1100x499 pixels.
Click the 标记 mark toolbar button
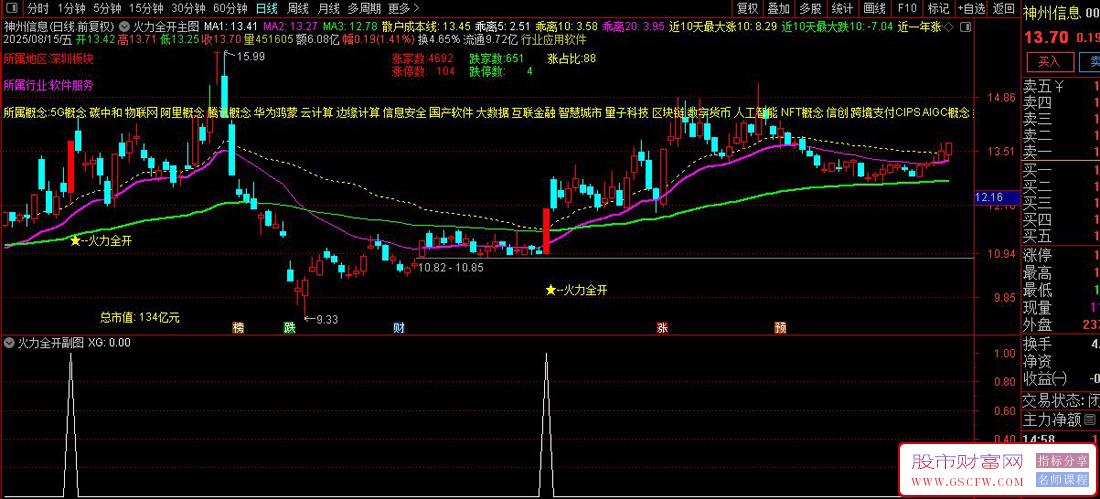click(937, 8)
